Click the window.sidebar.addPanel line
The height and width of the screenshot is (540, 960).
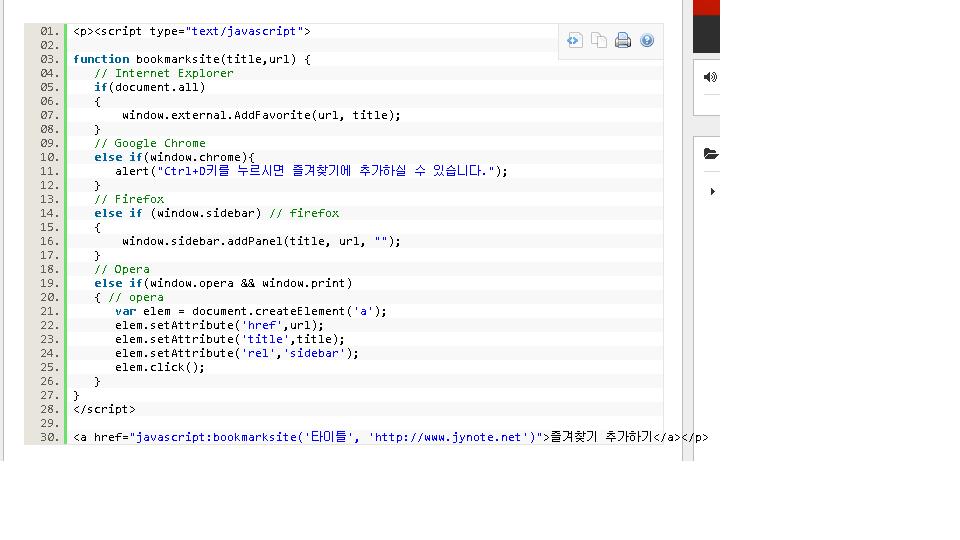[261, 241]
